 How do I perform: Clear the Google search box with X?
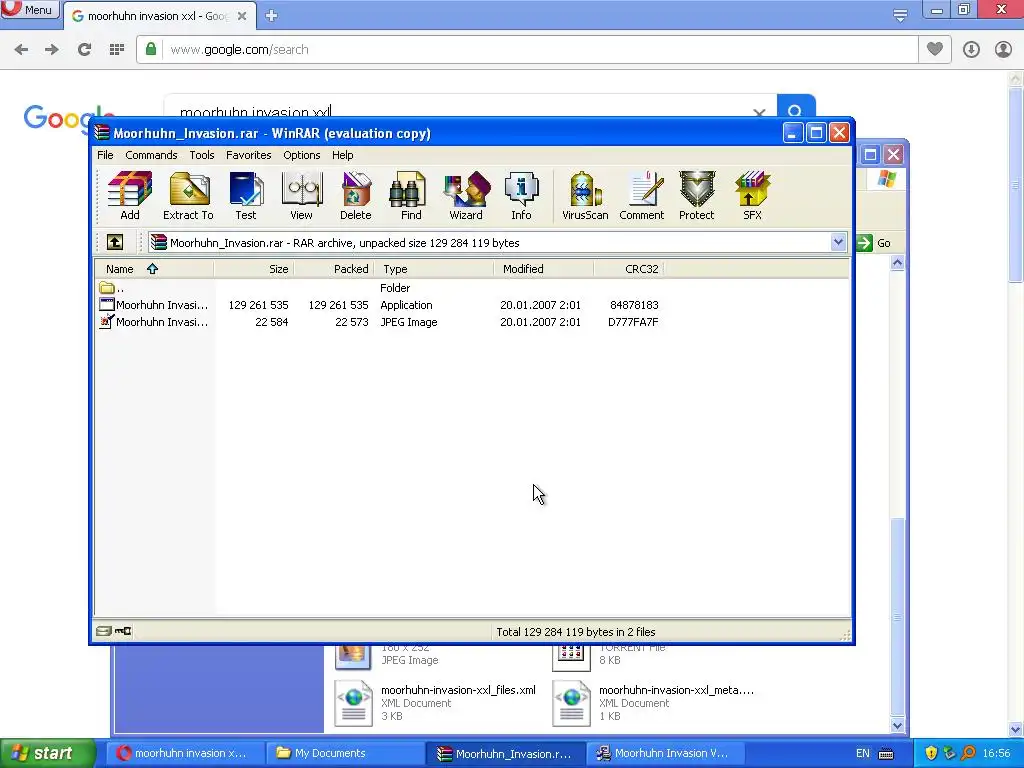click(x=759, y=113)
